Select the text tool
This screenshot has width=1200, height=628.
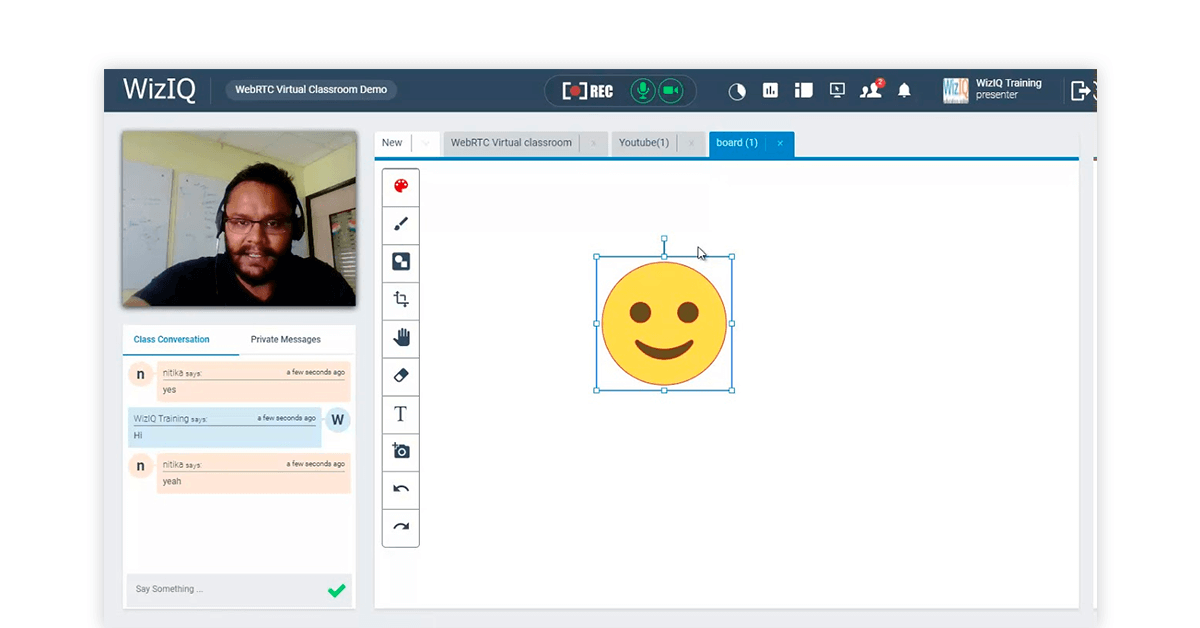401,413
